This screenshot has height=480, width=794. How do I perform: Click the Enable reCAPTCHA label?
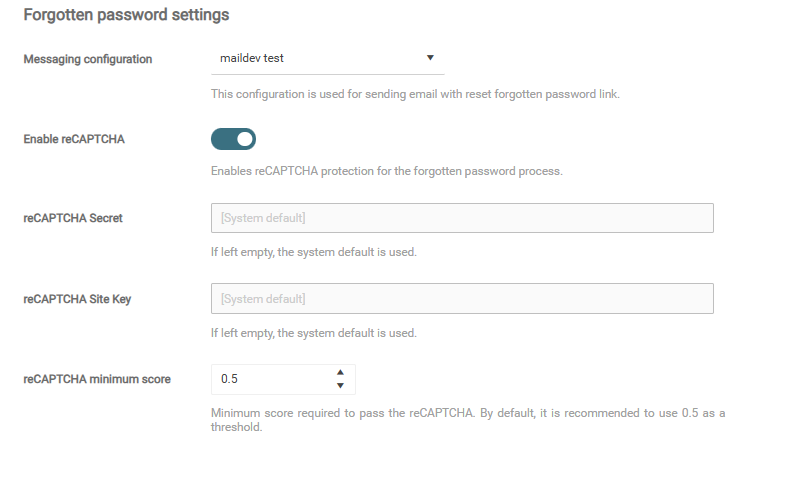point(74,139)
